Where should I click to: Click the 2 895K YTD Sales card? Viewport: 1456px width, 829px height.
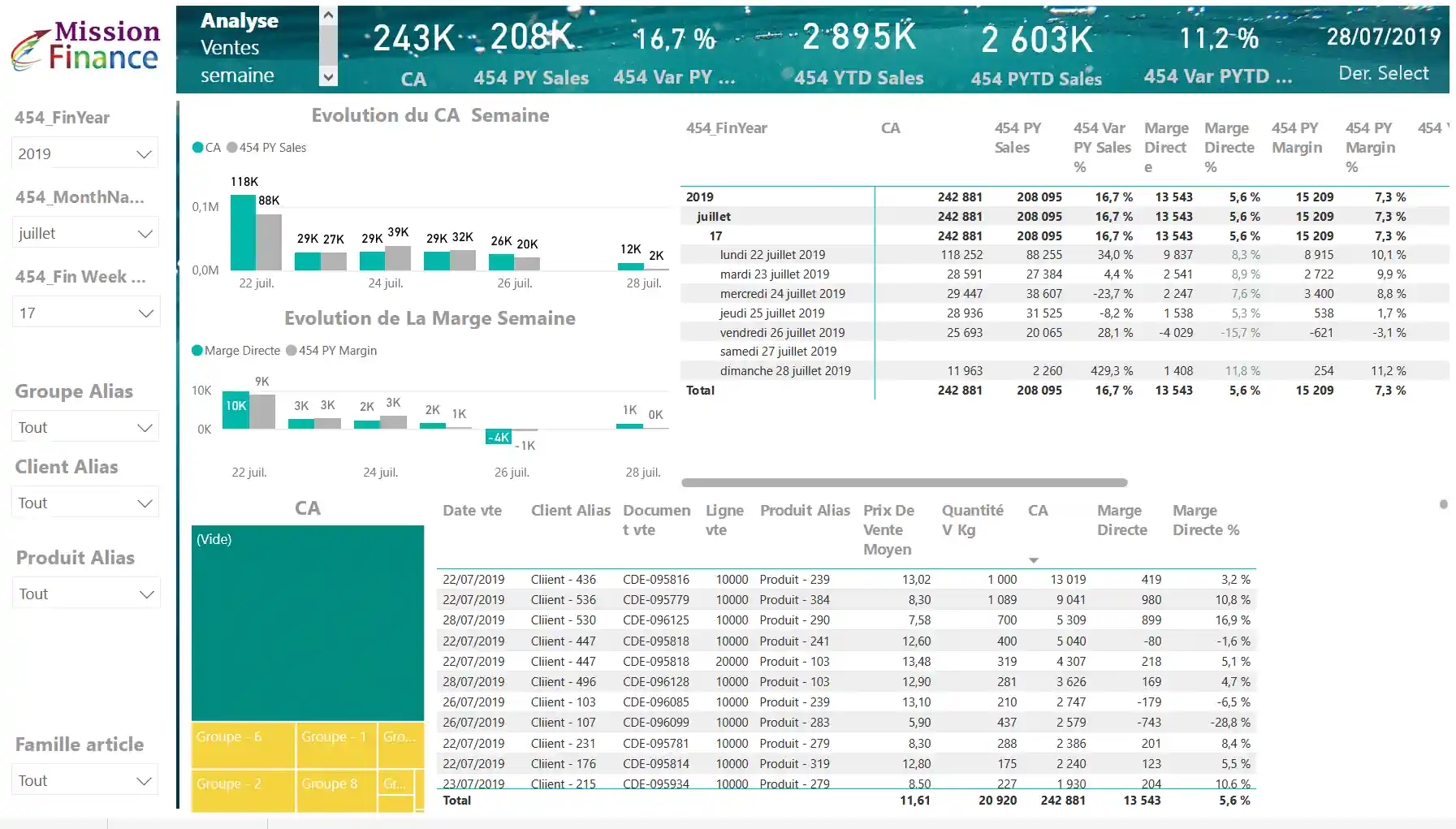pos(858,53)
